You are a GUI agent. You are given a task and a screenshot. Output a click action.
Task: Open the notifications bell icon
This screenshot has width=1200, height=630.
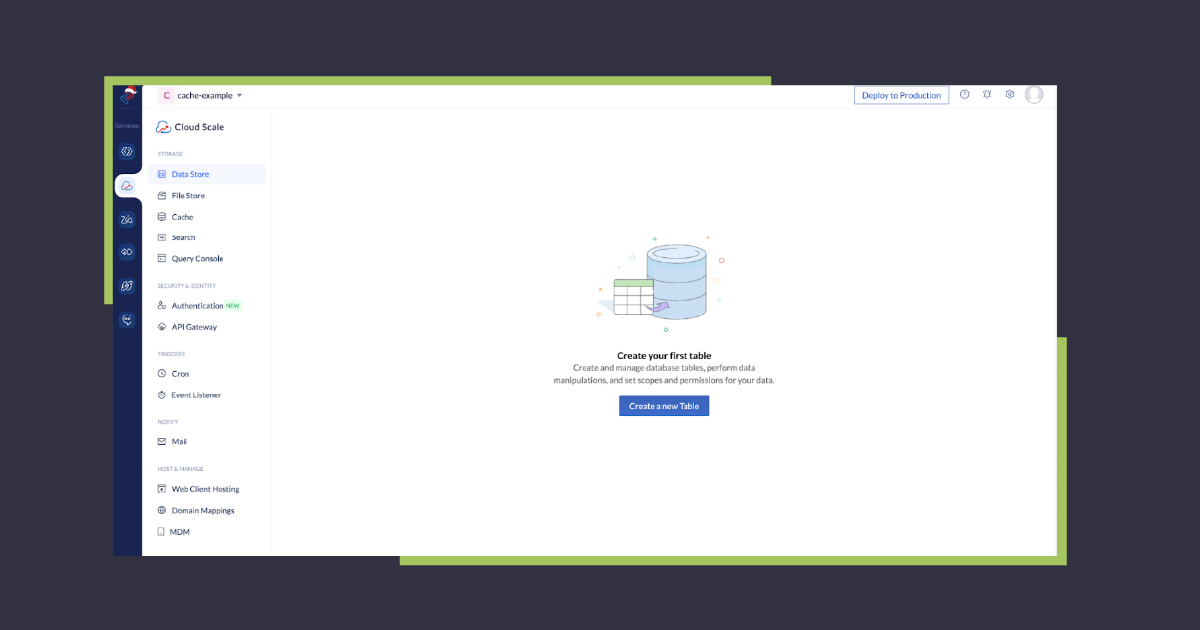(x=987, y=95)
